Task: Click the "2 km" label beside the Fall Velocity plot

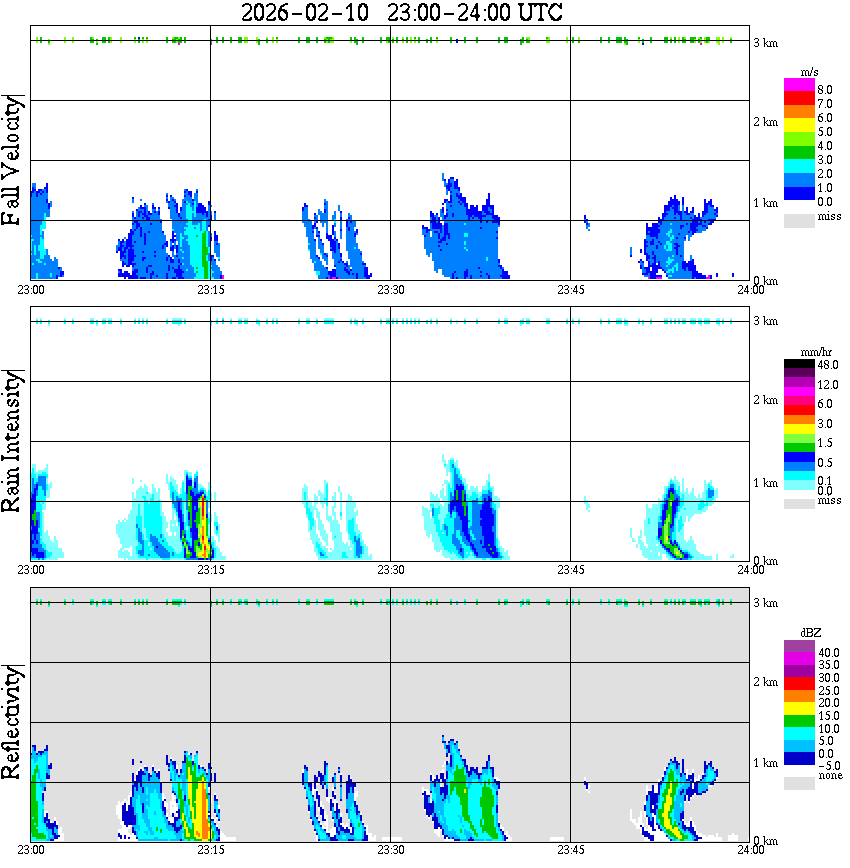Action: pyautogui.click(x=766, y=122)
